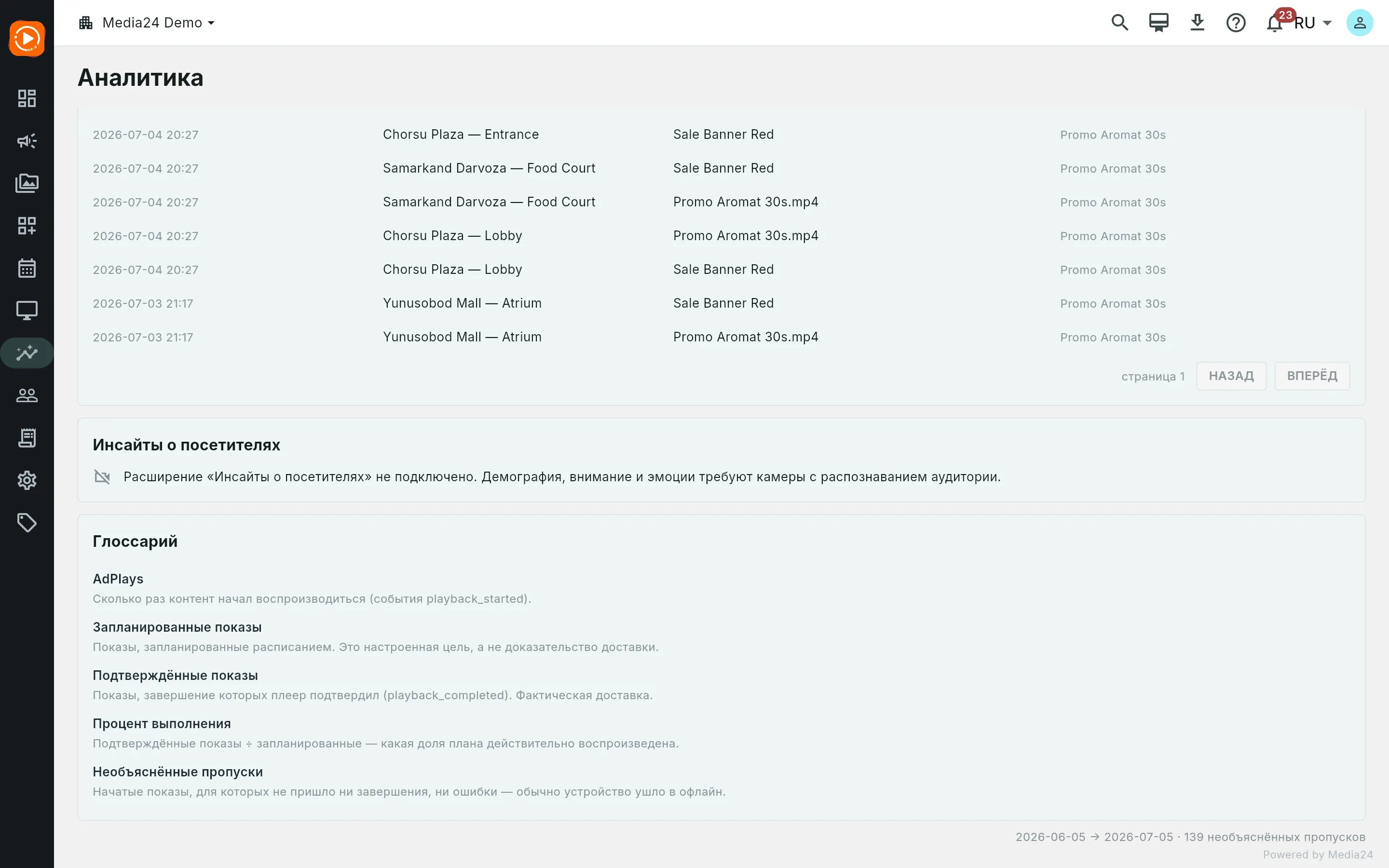1389x868 pixels.
Task: Open the users group icon
Action: point(27,395)
